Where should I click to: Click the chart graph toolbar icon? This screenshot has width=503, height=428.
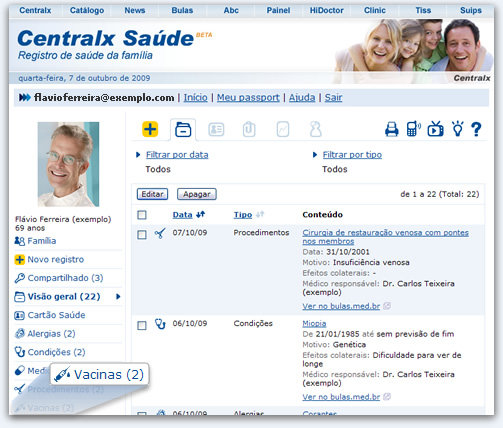tap(283, 129)
